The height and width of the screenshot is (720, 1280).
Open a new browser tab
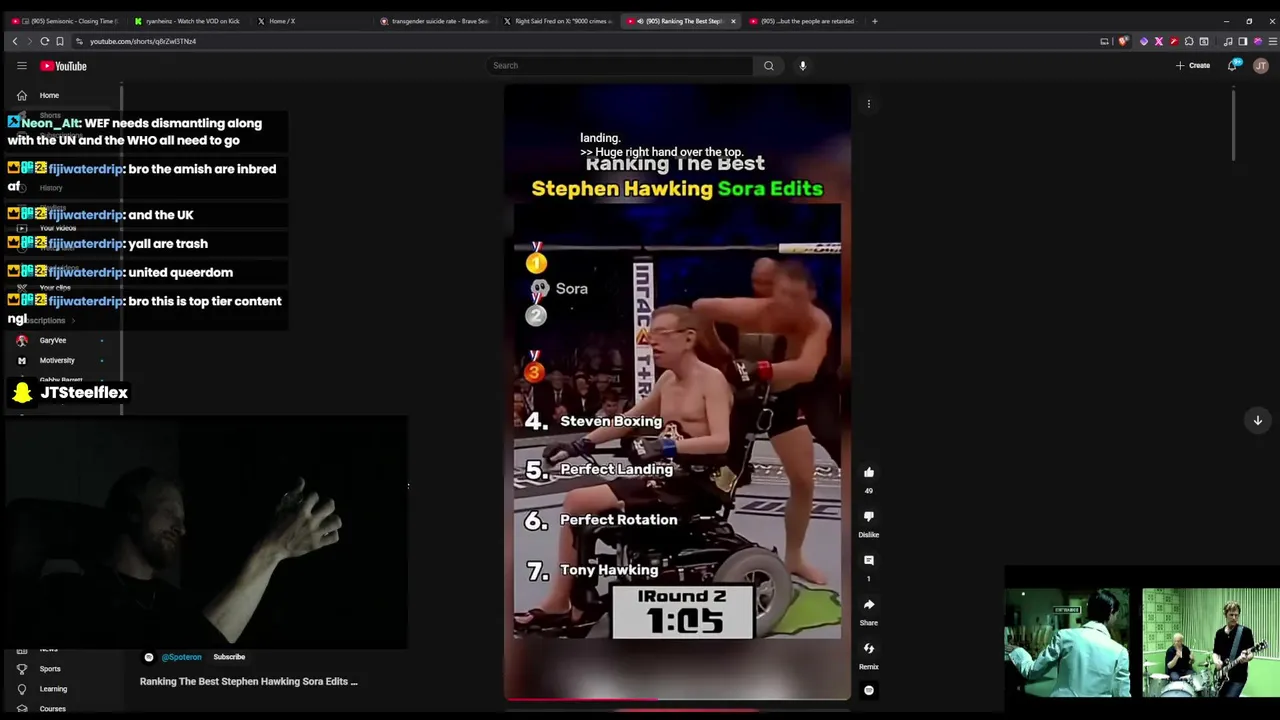coord(874,21)
